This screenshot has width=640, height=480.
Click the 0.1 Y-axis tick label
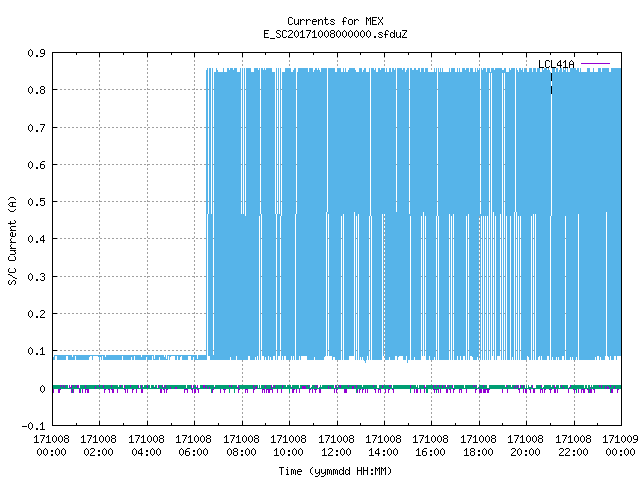[x=36, y=351]
